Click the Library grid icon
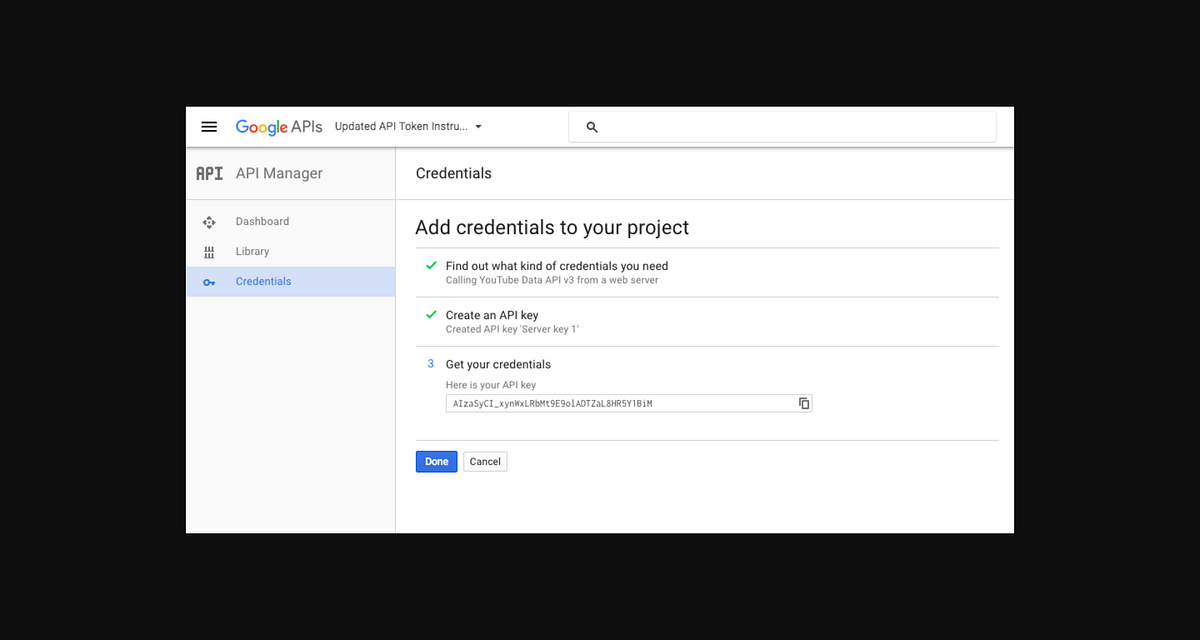This screenshot has width=1200, height=640. click(x=210, y=251)
